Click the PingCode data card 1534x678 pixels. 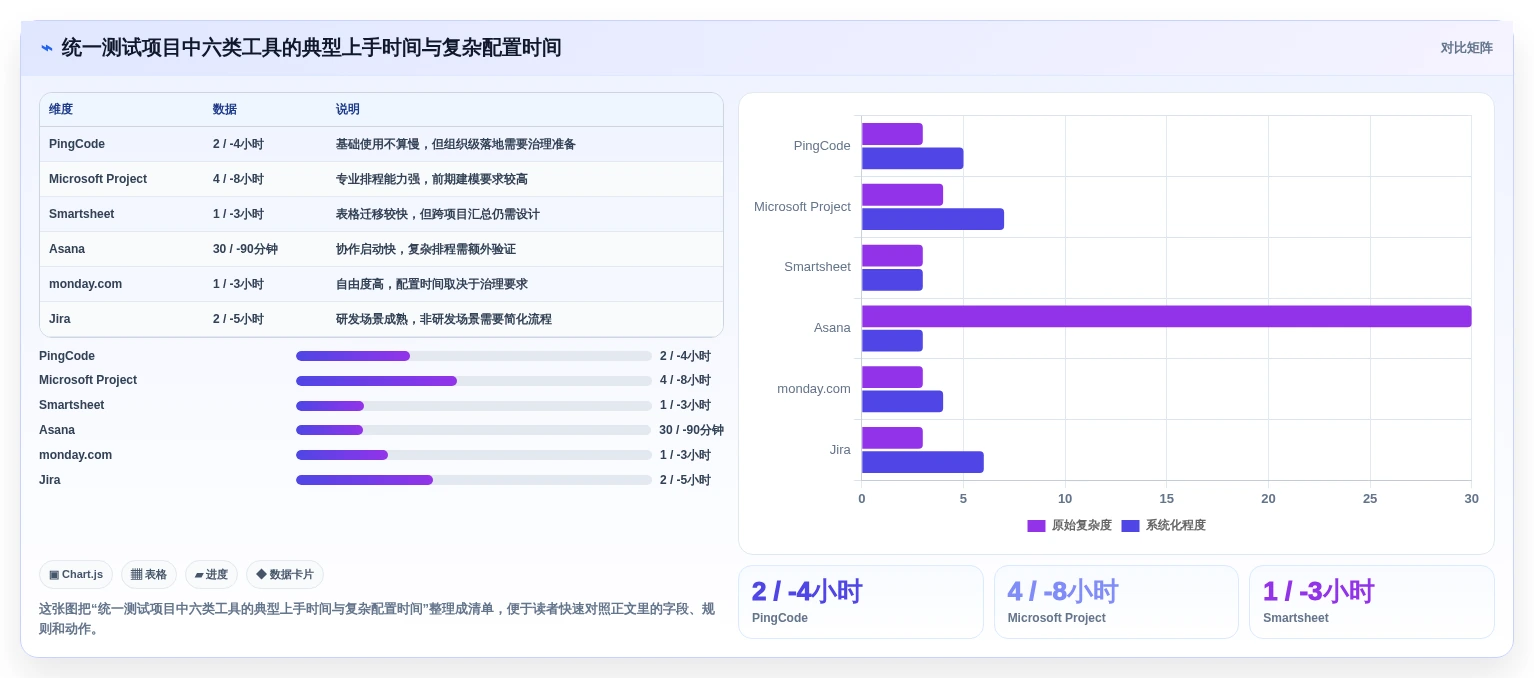pos(861,602)
